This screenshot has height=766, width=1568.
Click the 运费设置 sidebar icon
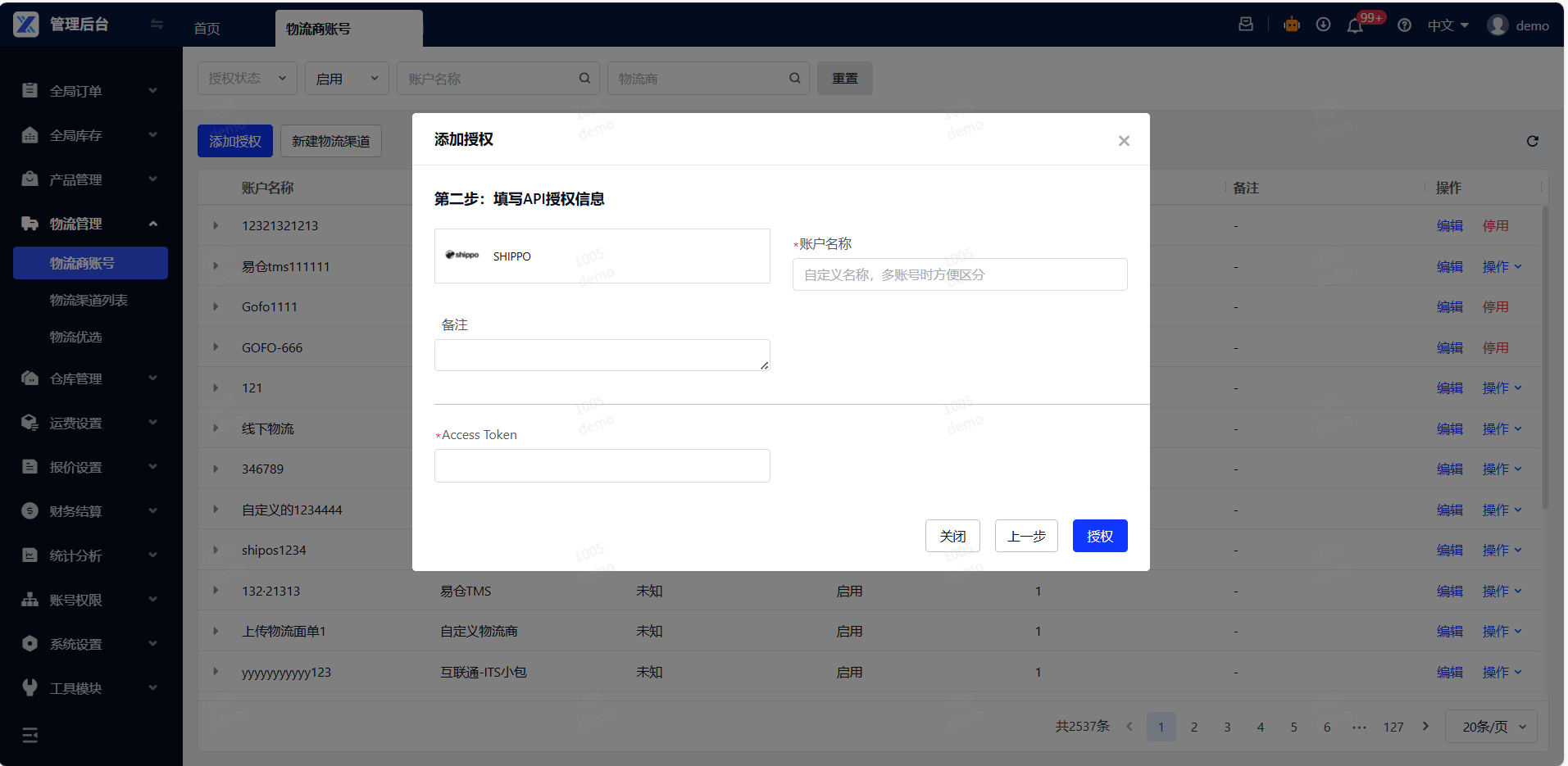coord(30,423)
